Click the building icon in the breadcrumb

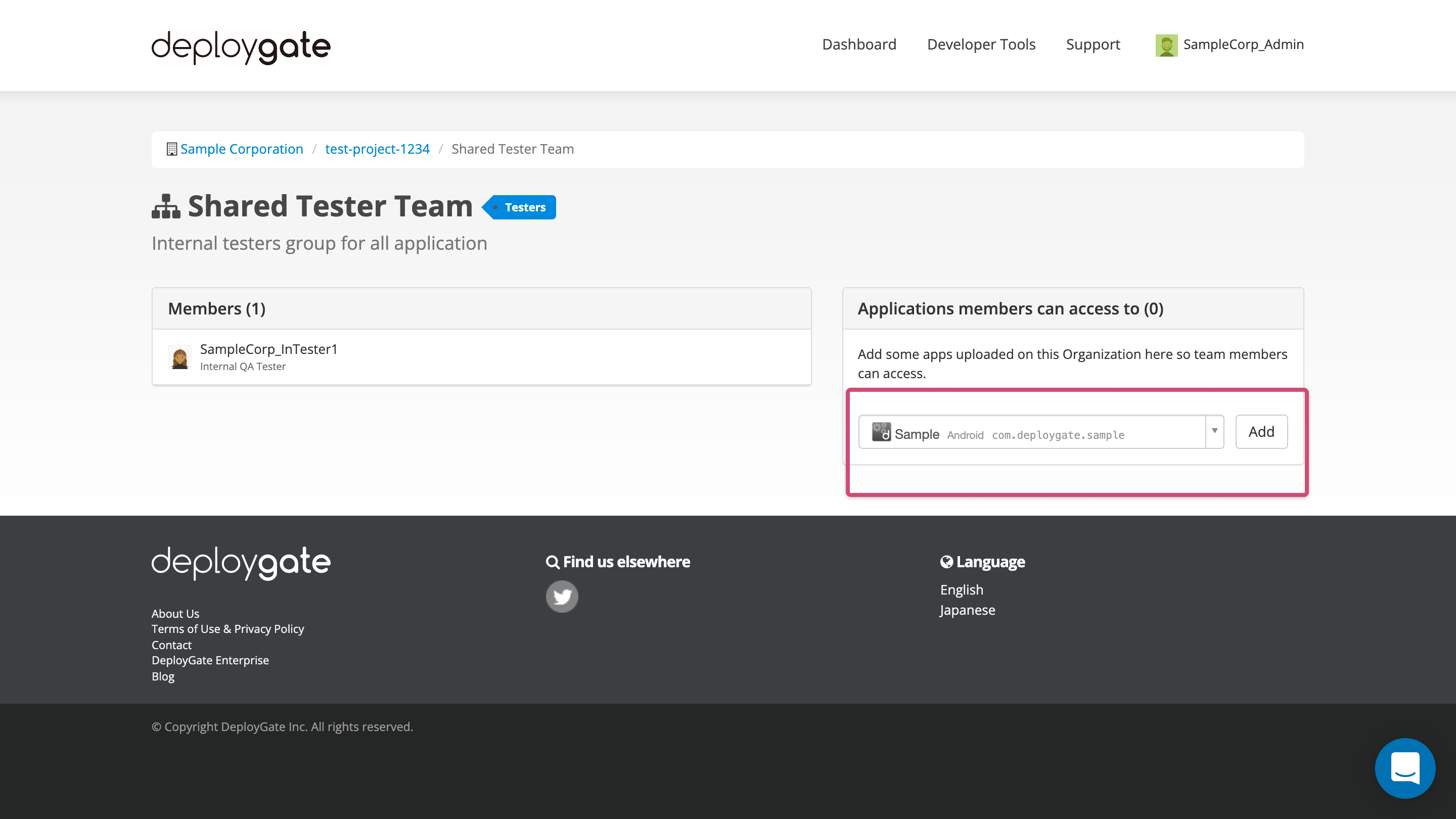pos(170,149)
